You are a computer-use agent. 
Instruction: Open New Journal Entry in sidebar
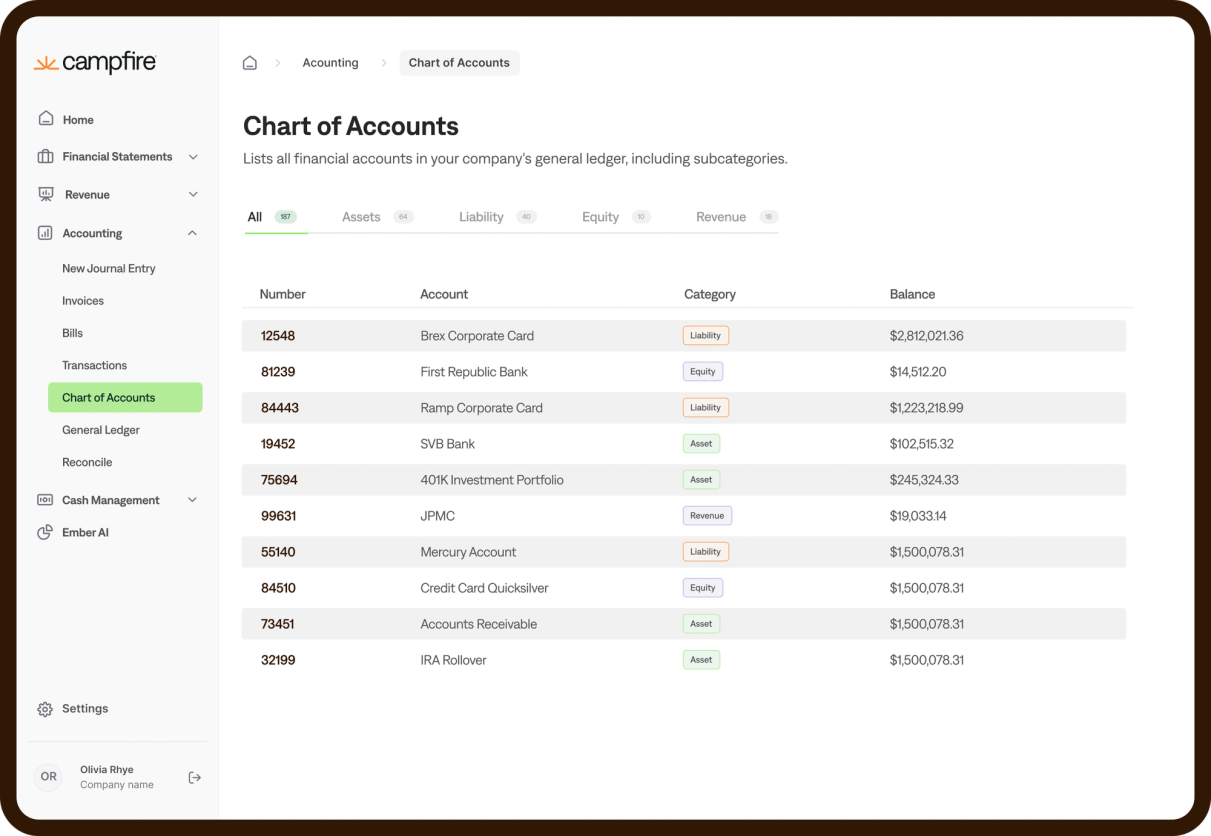108,268
